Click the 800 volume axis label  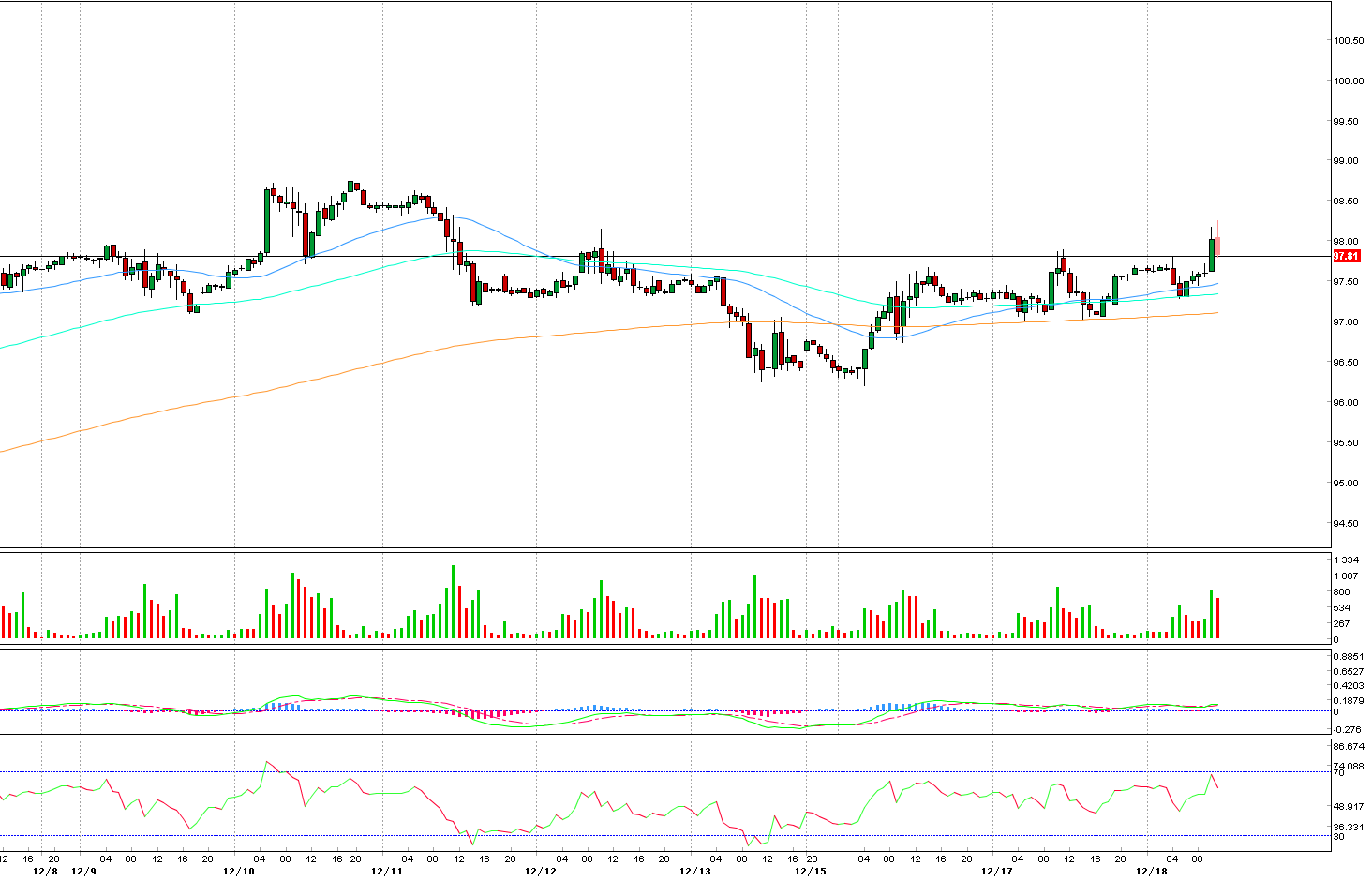pos(1343,591)
